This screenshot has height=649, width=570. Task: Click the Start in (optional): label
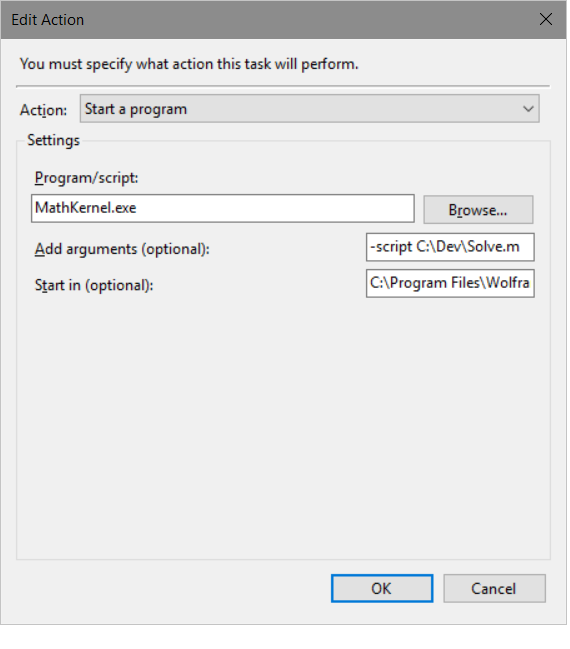94,285
